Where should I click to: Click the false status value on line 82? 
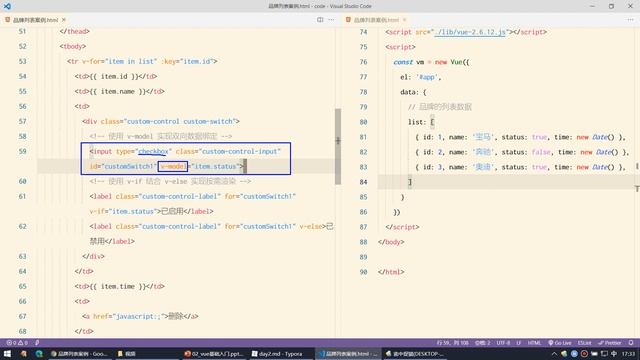(x=541, y=152)
